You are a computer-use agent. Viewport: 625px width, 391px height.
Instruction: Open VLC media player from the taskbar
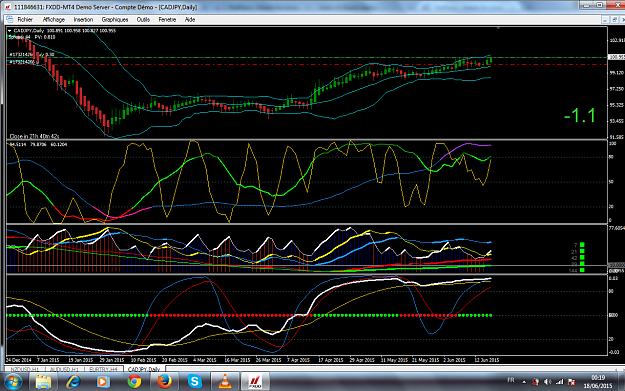(225, 382)
